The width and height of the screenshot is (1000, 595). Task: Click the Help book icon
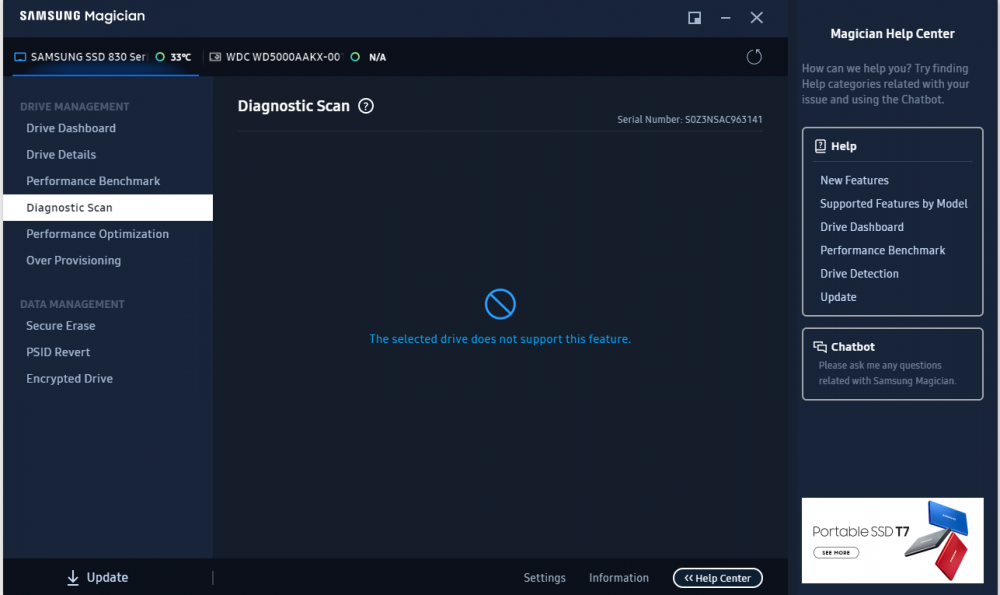[x=820, y=146]
